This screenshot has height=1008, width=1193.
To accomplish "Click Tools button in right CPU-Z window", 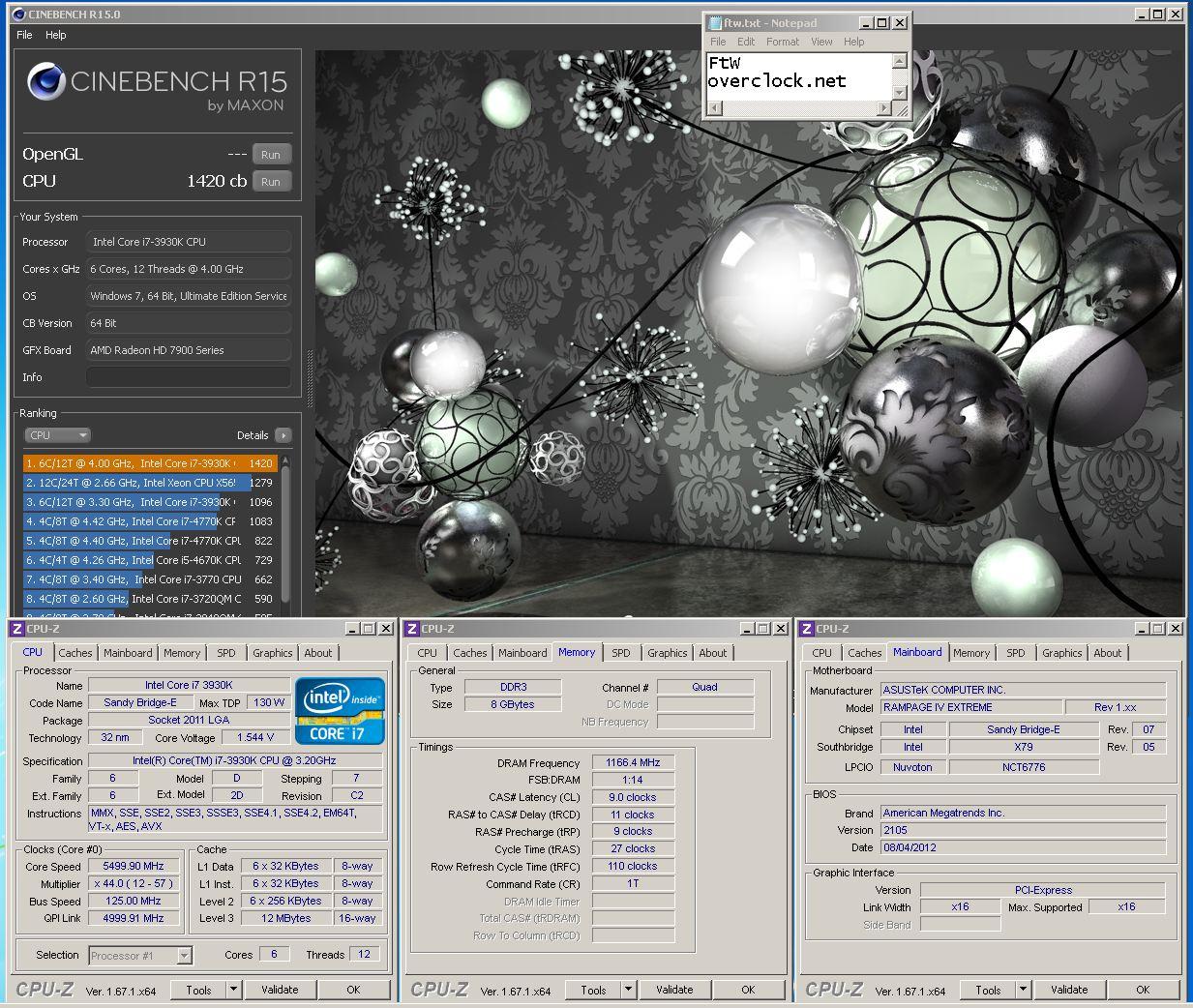I will [988, 990].
